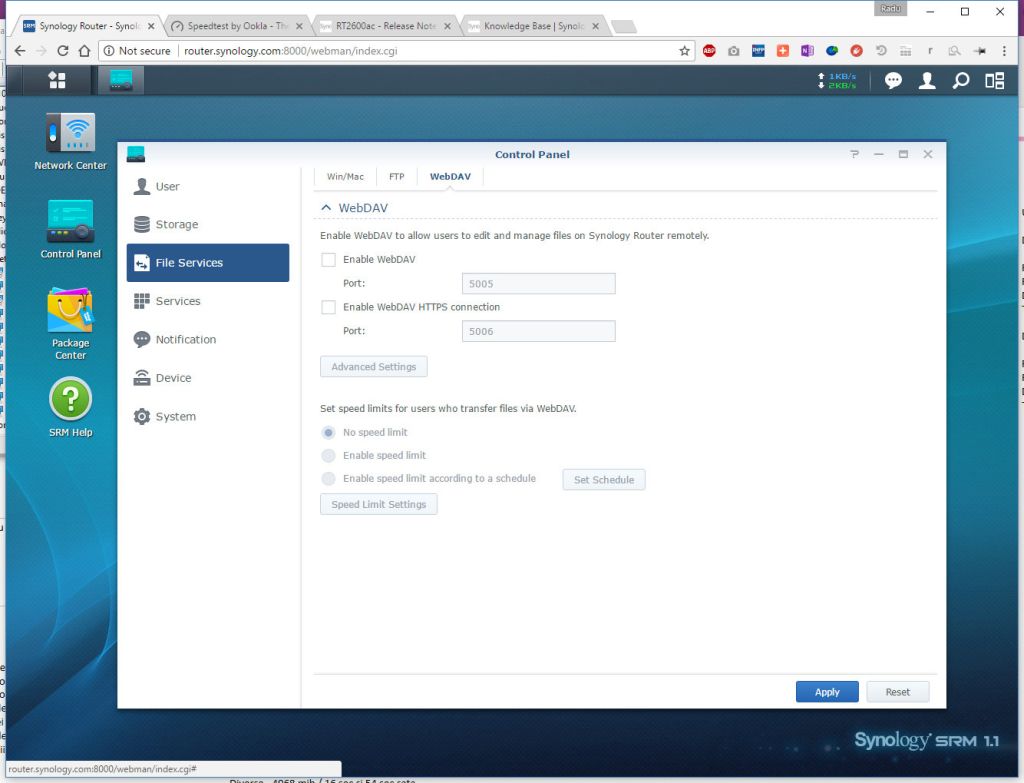Click the Set Schedule button
Screen dimensions: 1024x783
(x=604, y=480)
